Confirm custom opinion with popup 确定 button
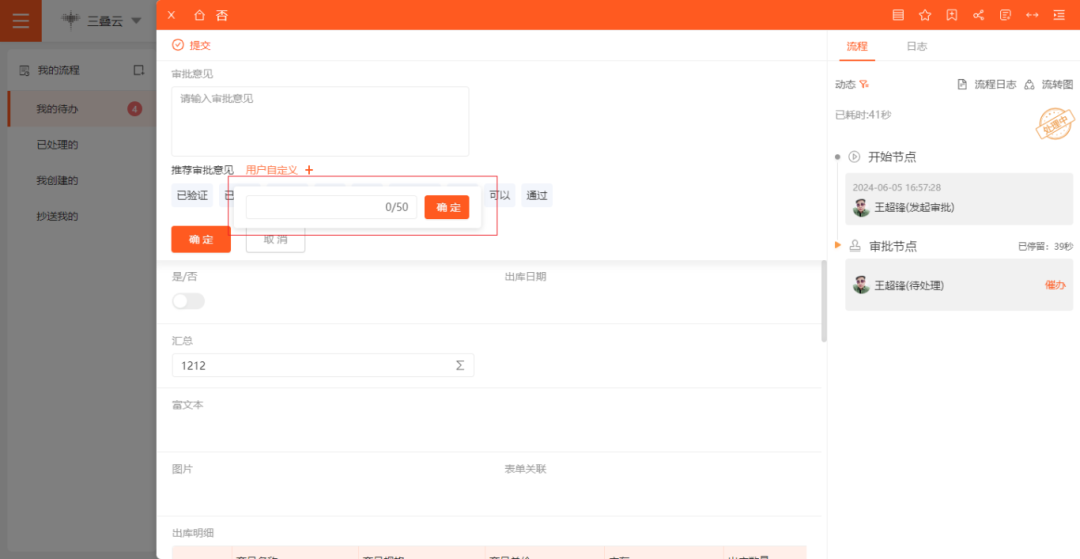 click(x=447, y=207)
